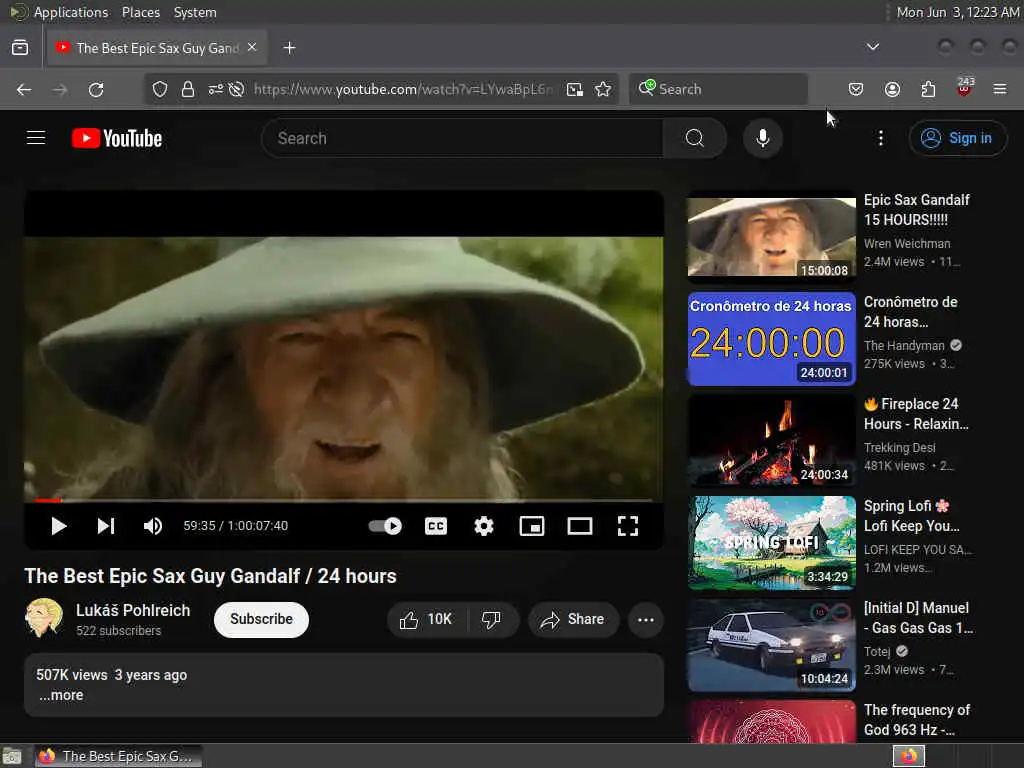Open Firefox application menu
The width and height of the screenshot is (1024, 768).
(1000, 89)
